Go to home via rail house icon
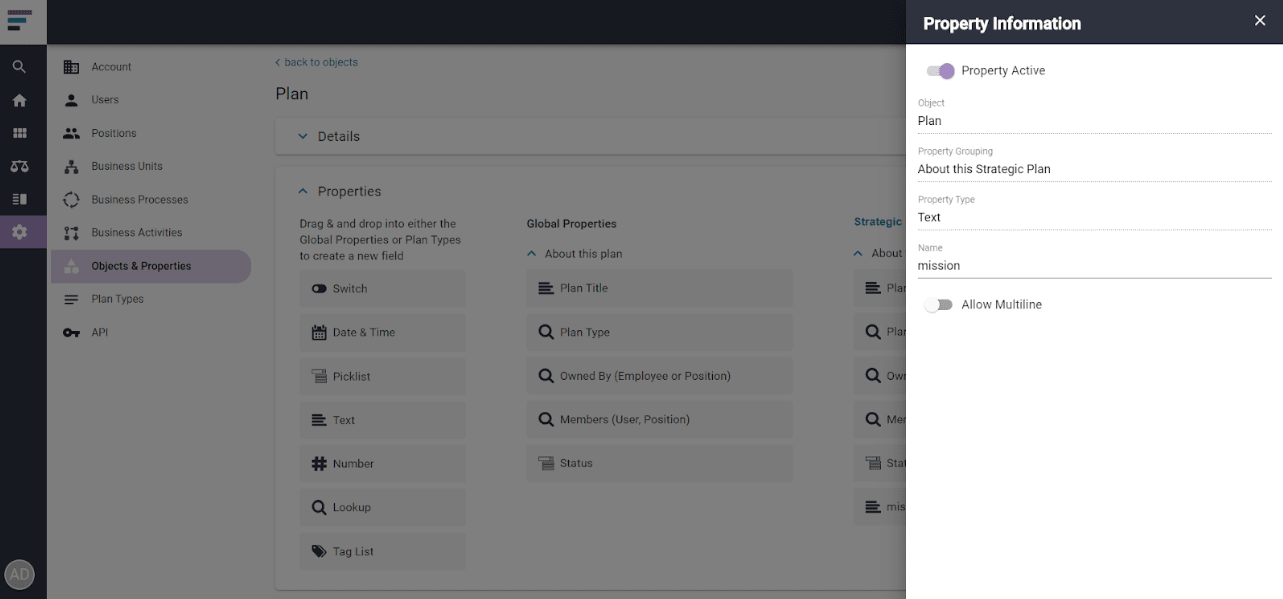The image size is (1283, 599). point(19,100)
